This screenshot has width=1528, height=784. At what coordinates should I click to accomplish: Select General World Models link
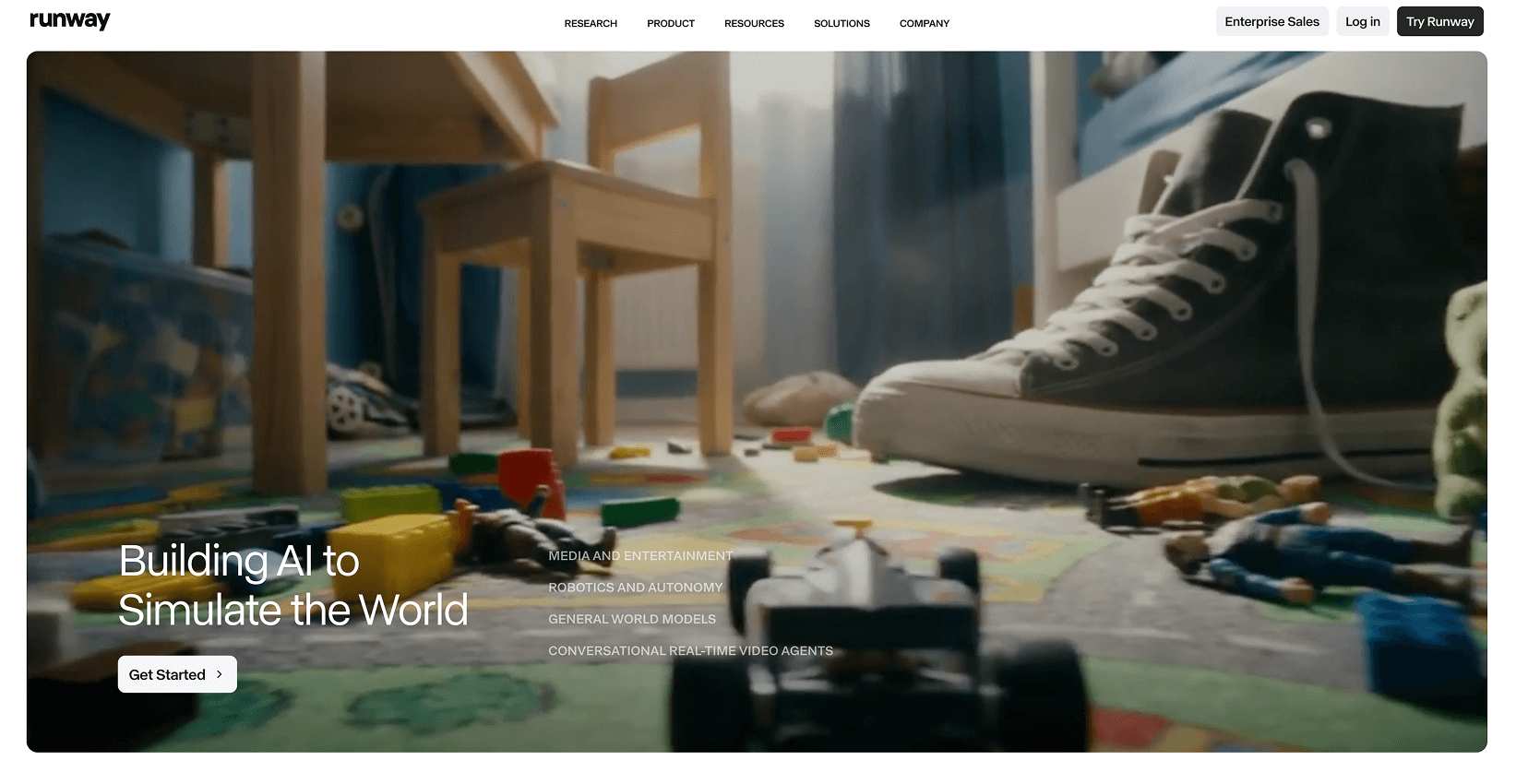pos(632,619)
